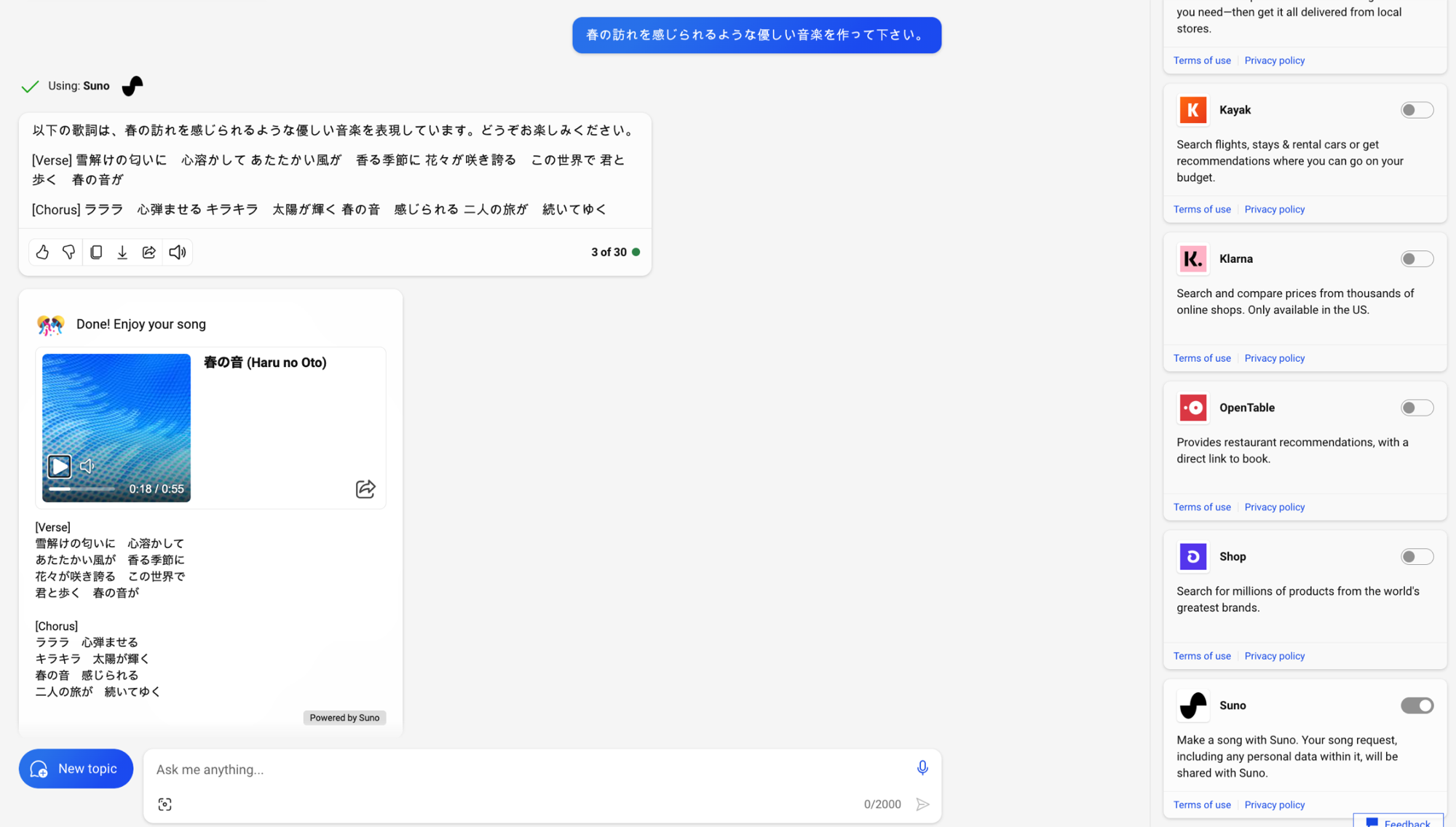Screen dimensions: 1456x827
Task: Open OpenTable Privacy policy link
Action: pyautogui.click(x=1274, y=507)
